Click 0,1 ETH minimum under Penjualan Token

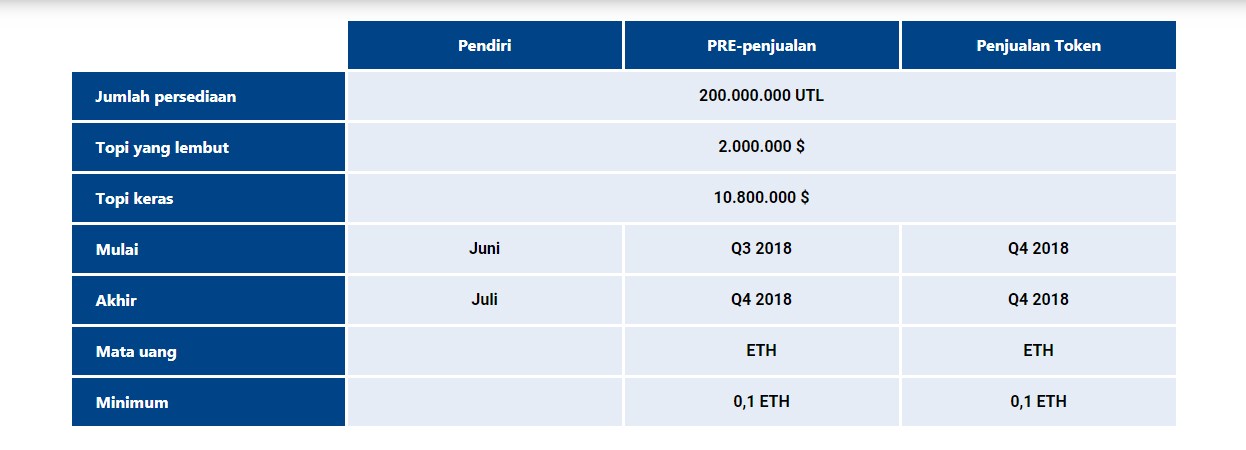pyautogui.click(x=1039, y=402)
